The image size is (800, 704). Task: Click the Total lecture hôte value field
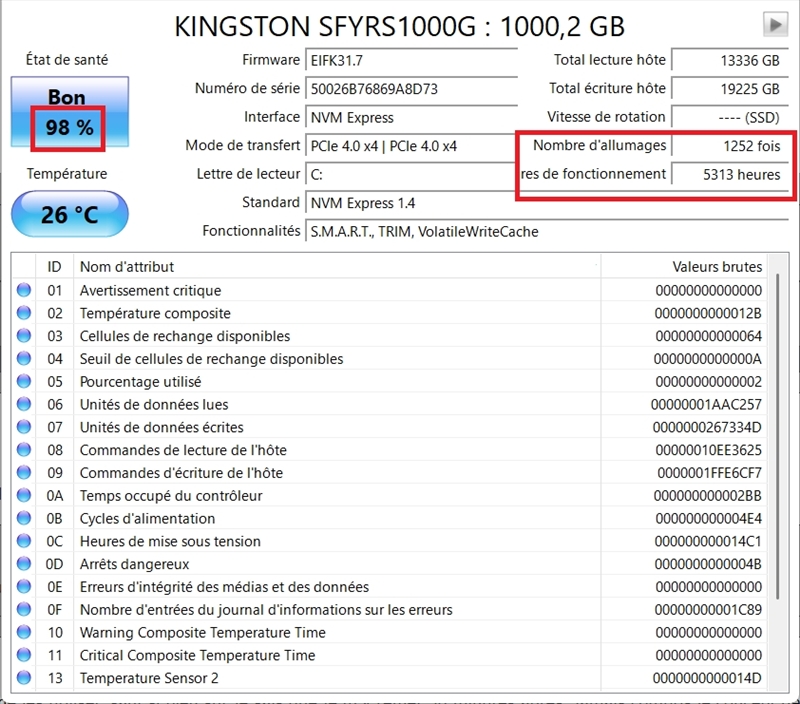pos(727,60)
